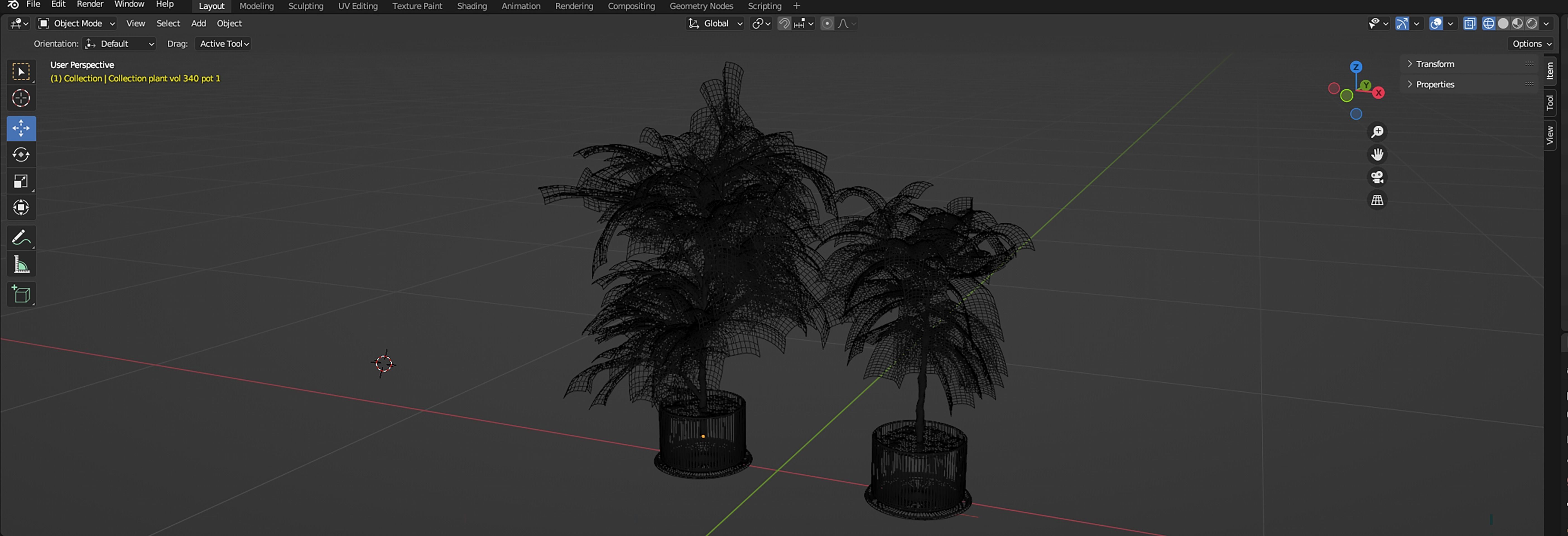This screenshot has width=1568, height=536.
Task: Open object types visibility eye dropdown
Action: tap(1378, 23)
